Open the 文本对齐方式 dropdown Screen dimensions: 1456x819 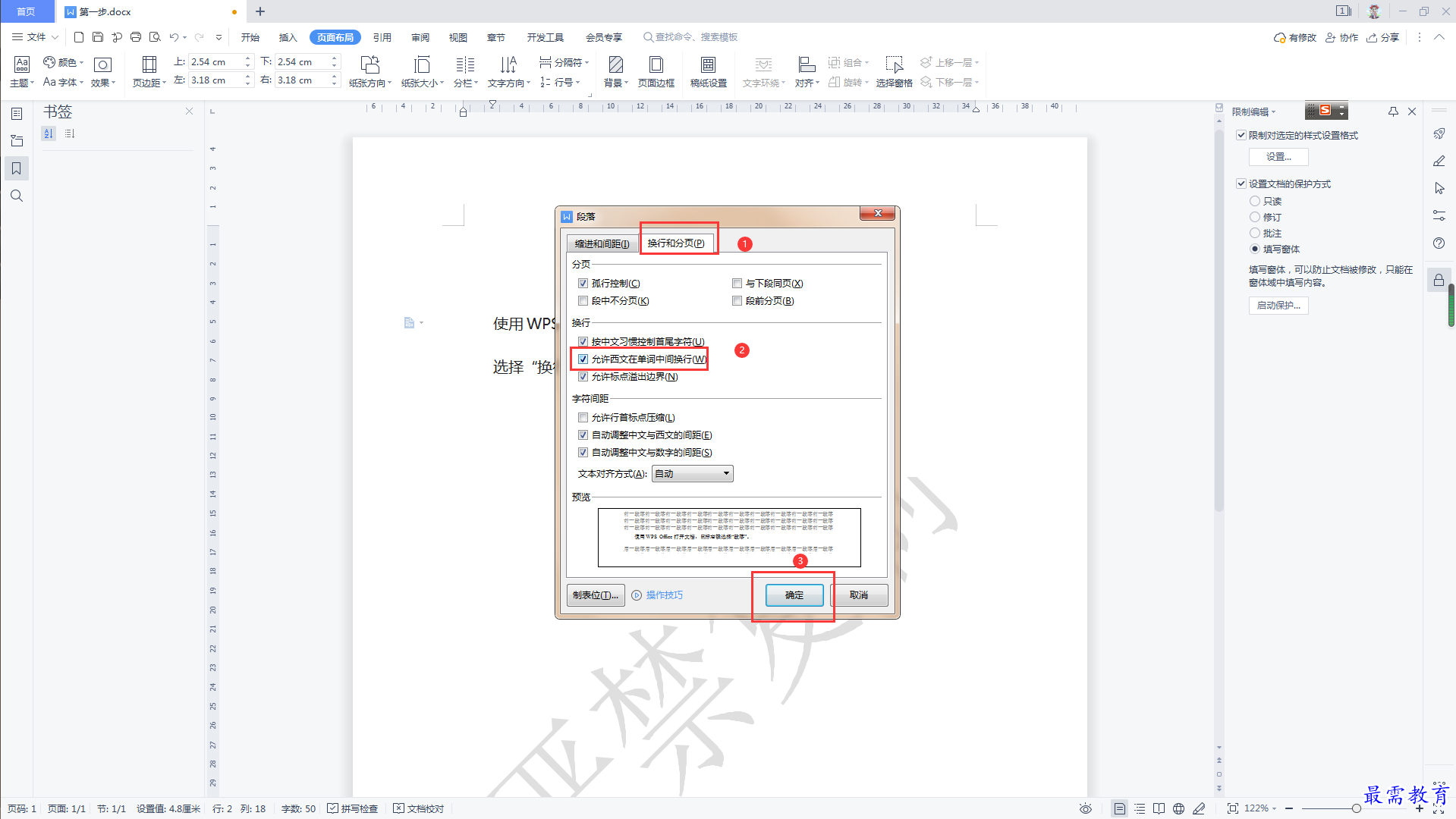coord(693,473)
